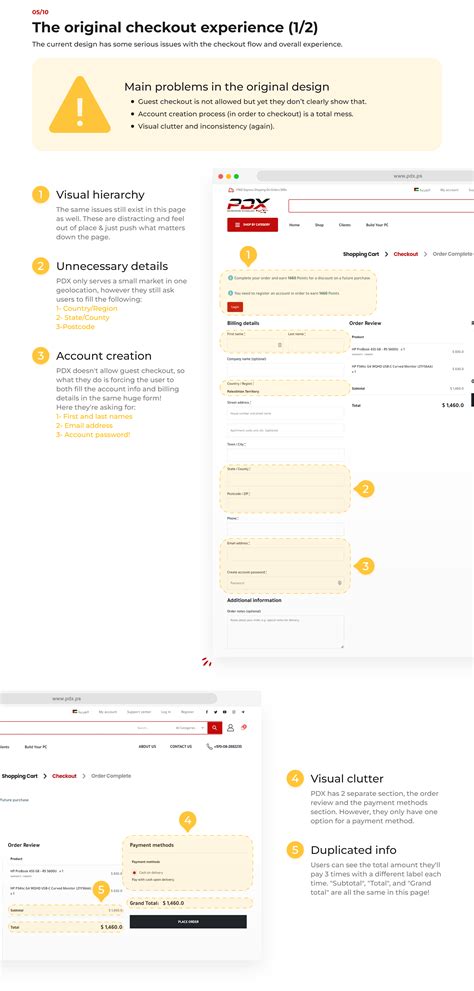Click the Email address input field
Viewport: 474px width, 991px height.
(285, 554)
